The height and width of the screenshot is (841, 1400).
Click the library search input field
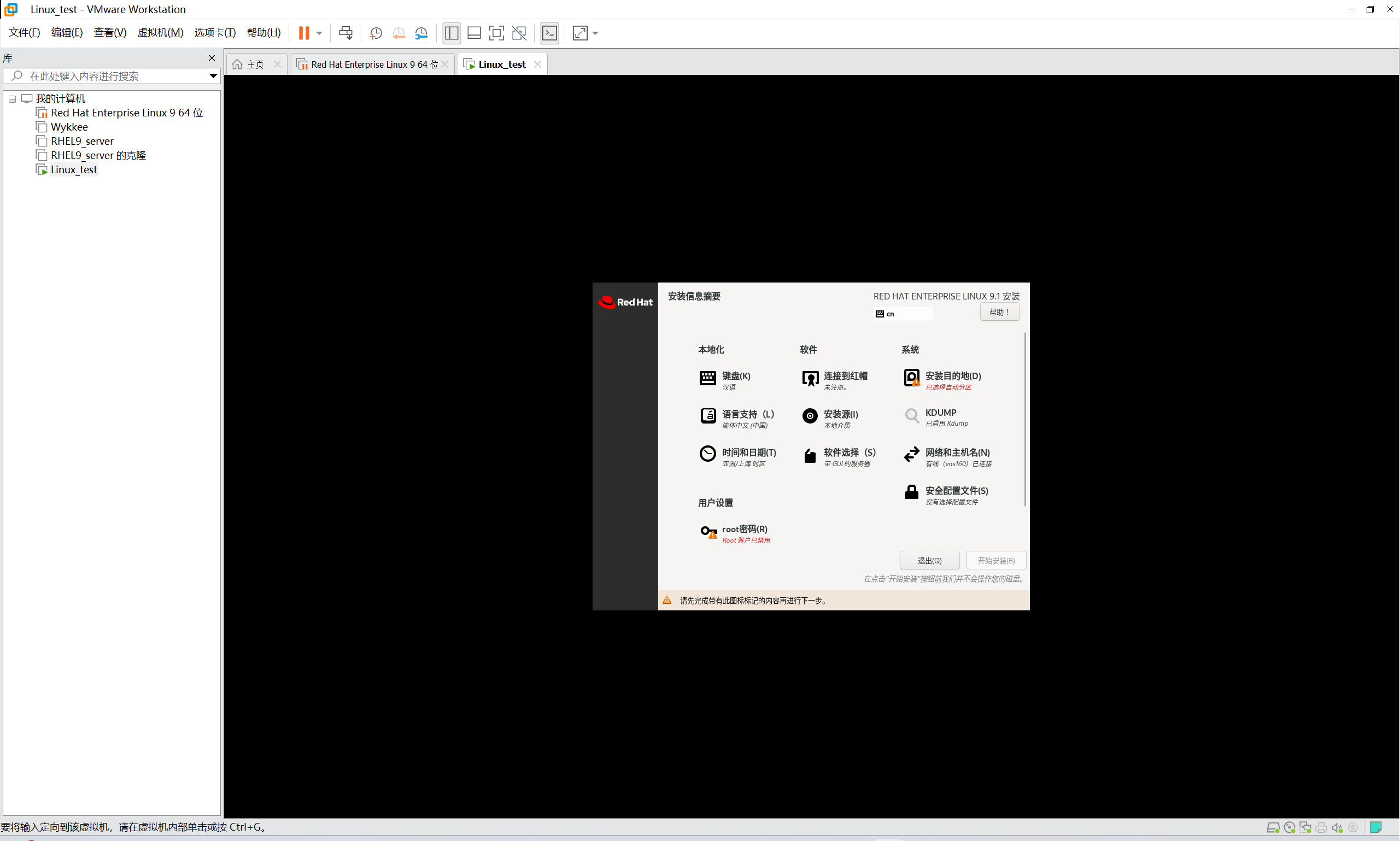coord(113,76)
